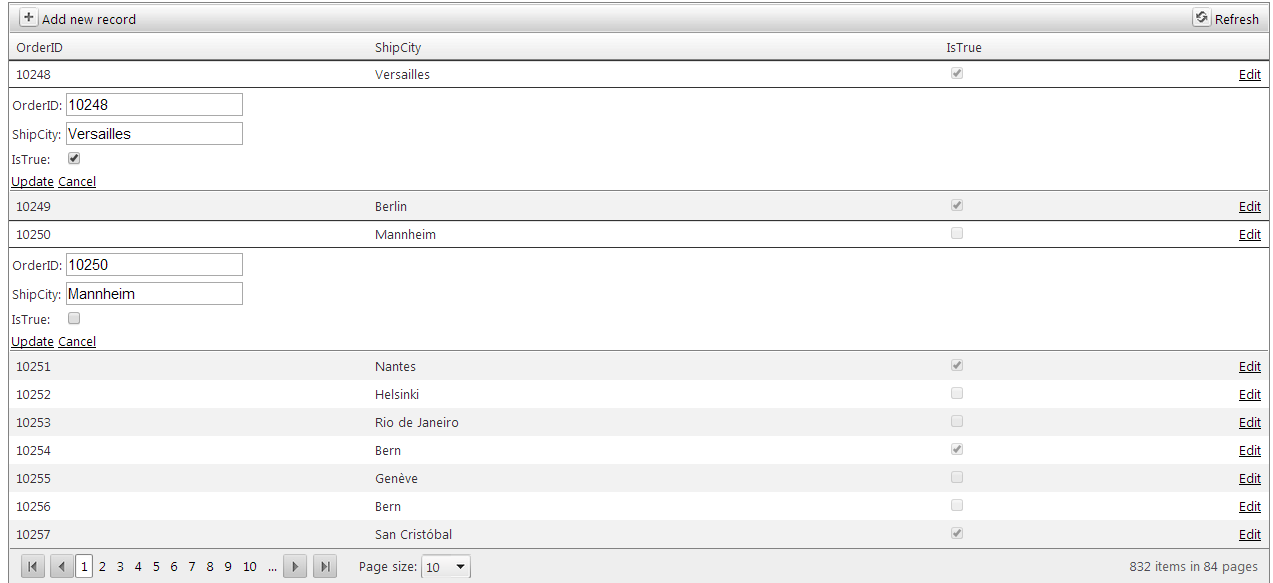Screen dimensions: 1273x583
Task: Go to previous page arrow
Action: (x=62, y=567)
